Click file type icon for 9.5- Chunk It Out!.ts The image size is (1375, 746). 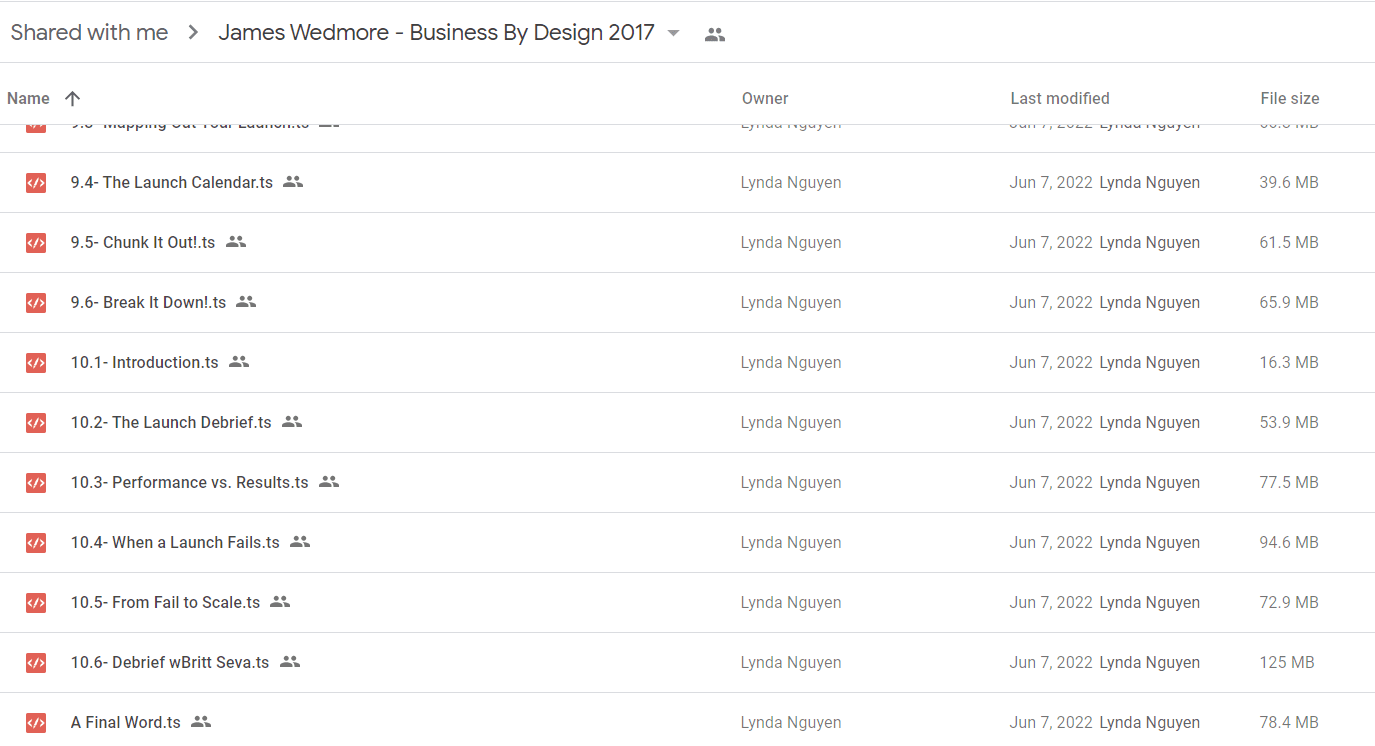pos(36,242)
